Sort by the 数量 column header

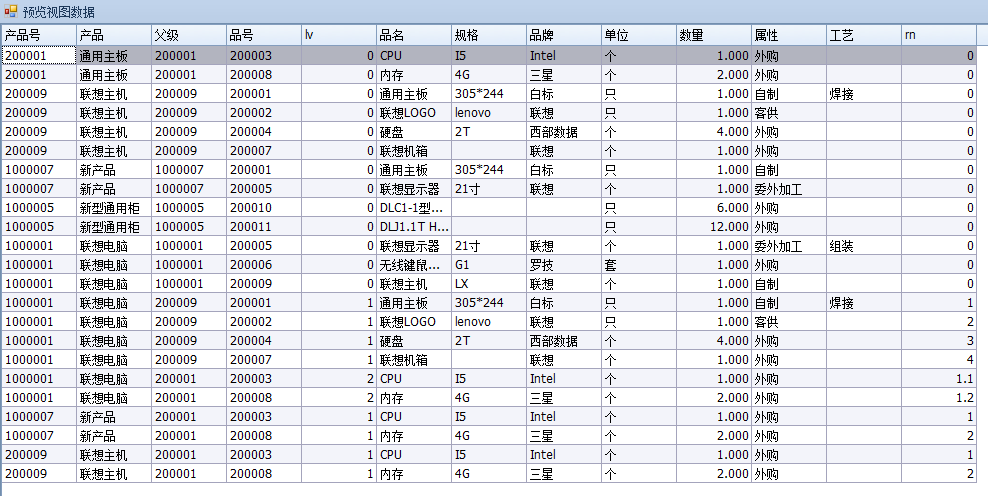coord(714,35)
